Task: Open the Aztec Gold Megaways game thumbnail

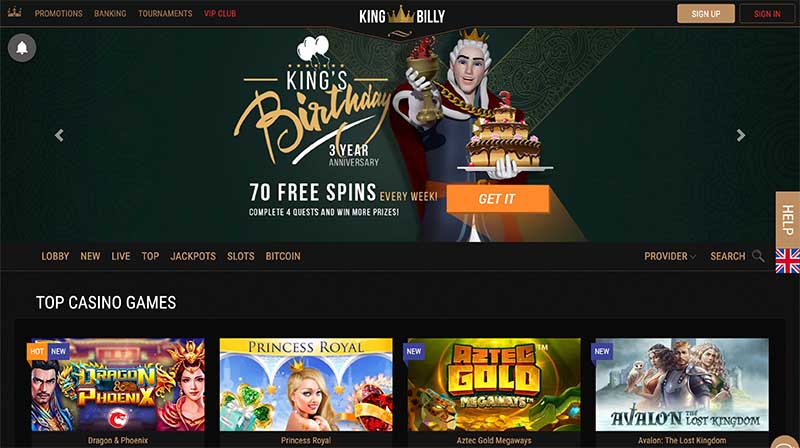Action: (x=494, y=385)
